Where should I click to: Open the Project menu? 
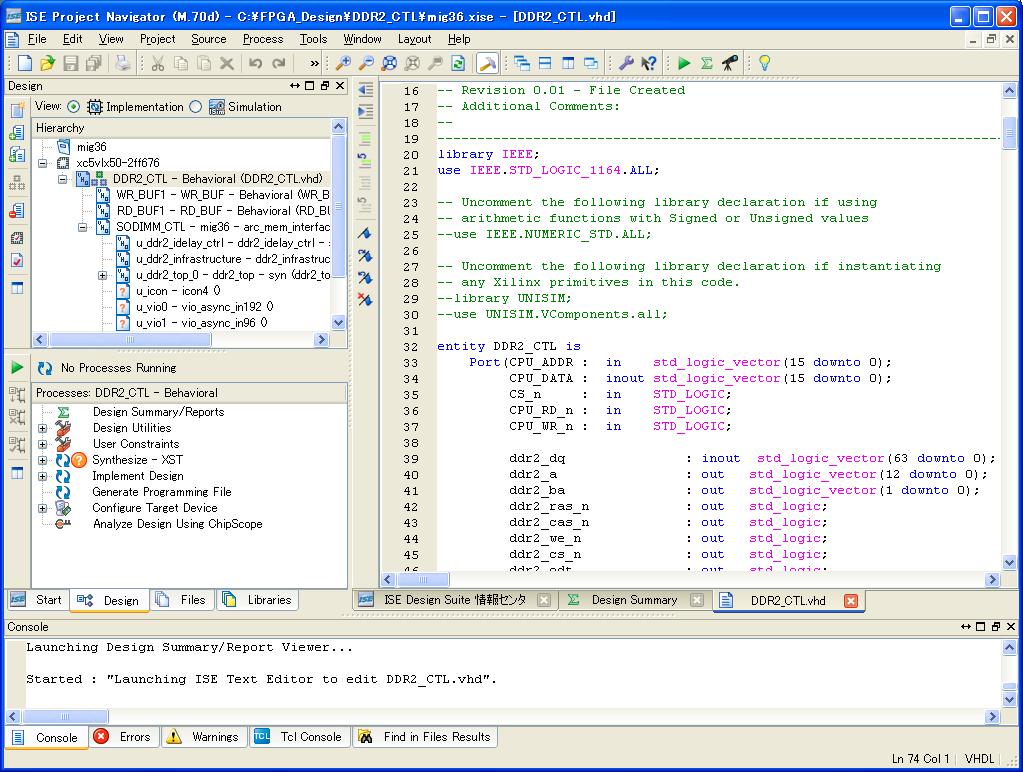coord(158,39)
